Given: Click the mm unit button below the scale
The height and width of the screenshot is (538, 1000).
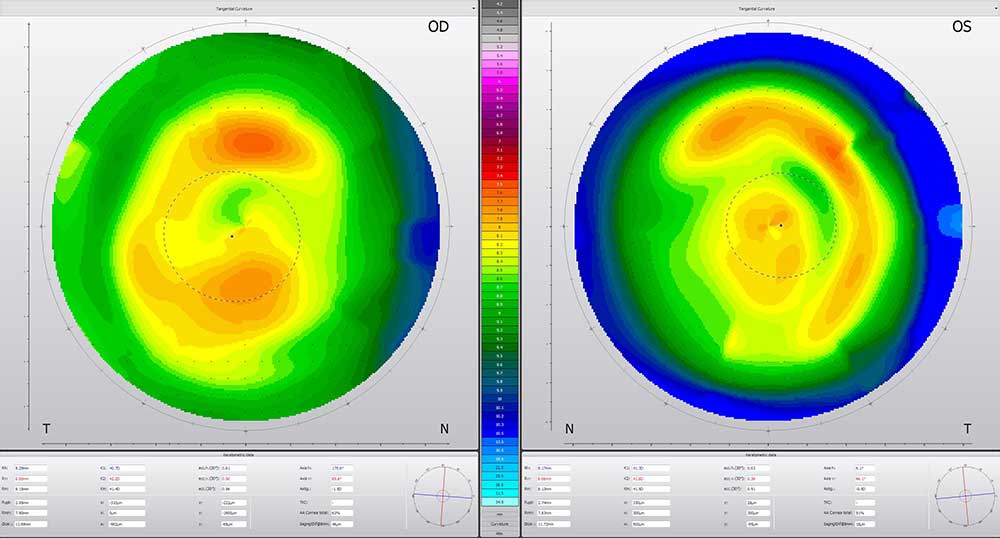Looking at the screenshot, I should [499, 514].
